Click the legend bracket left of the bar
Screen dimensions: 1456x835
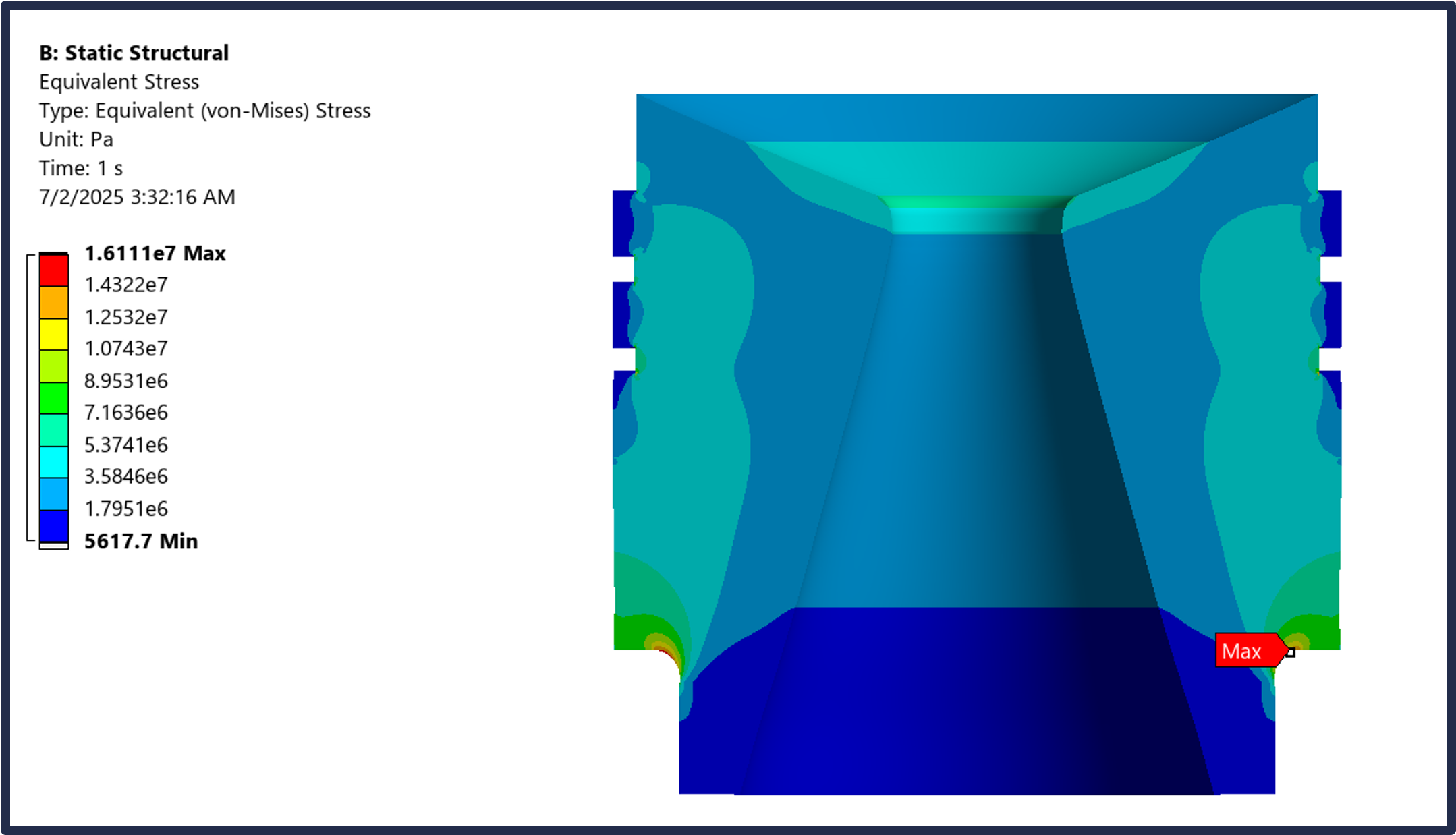(x=30, y=398)
